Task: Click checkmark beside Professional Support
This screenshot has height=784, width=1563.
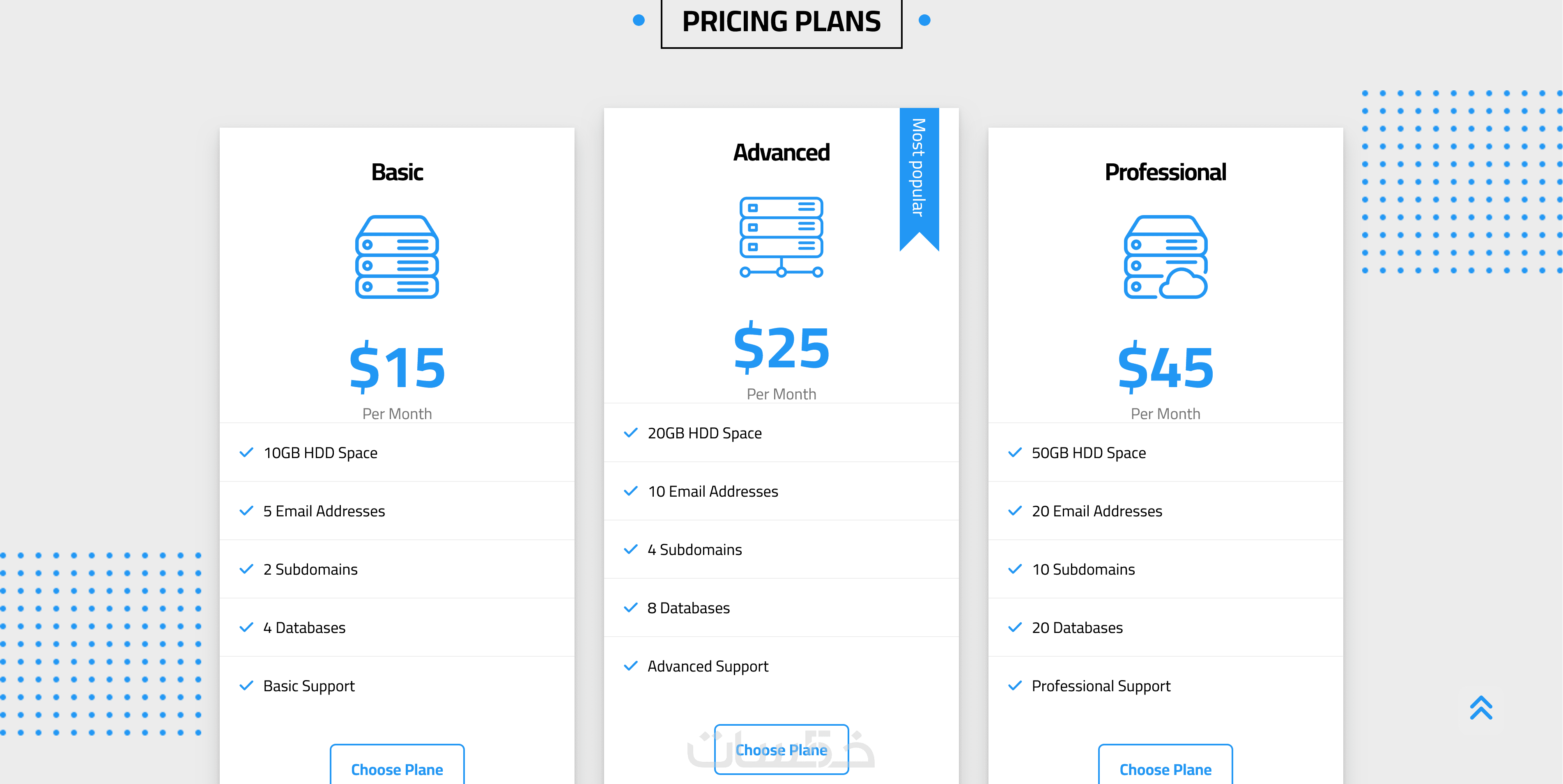Action: pyautogui.click(x=1014, y=686)
